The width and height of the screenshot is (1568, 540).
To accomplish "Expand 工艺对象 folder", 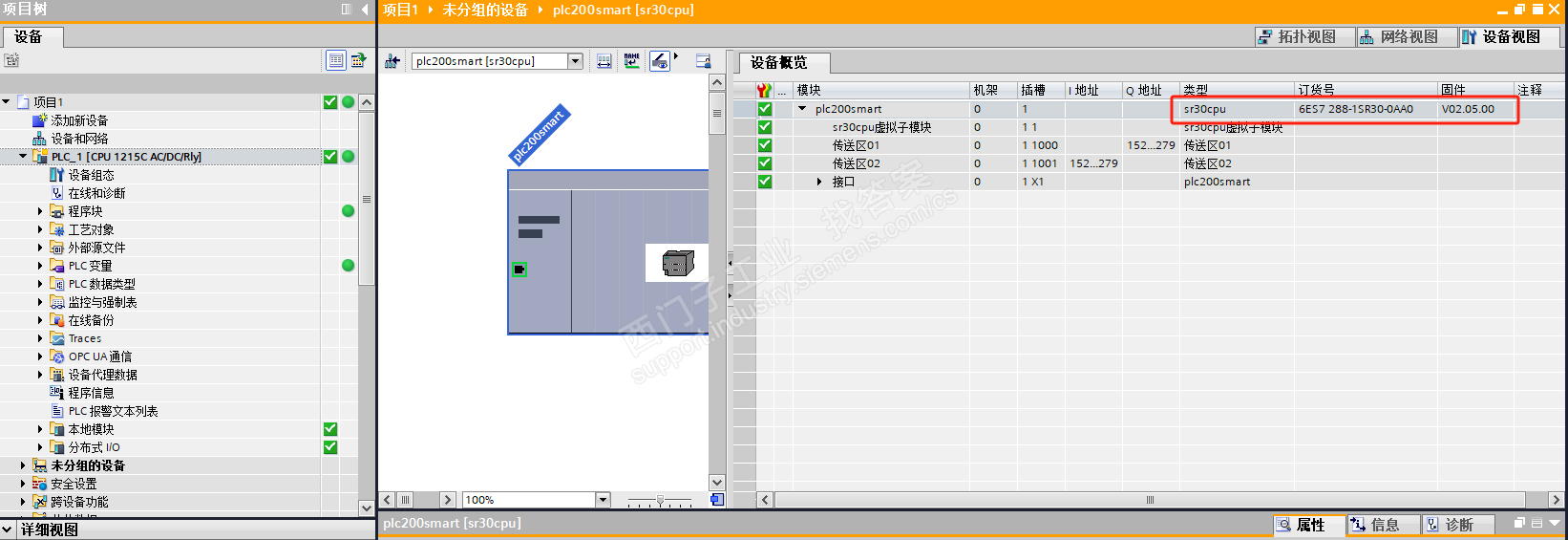I will tap(41, 229).
